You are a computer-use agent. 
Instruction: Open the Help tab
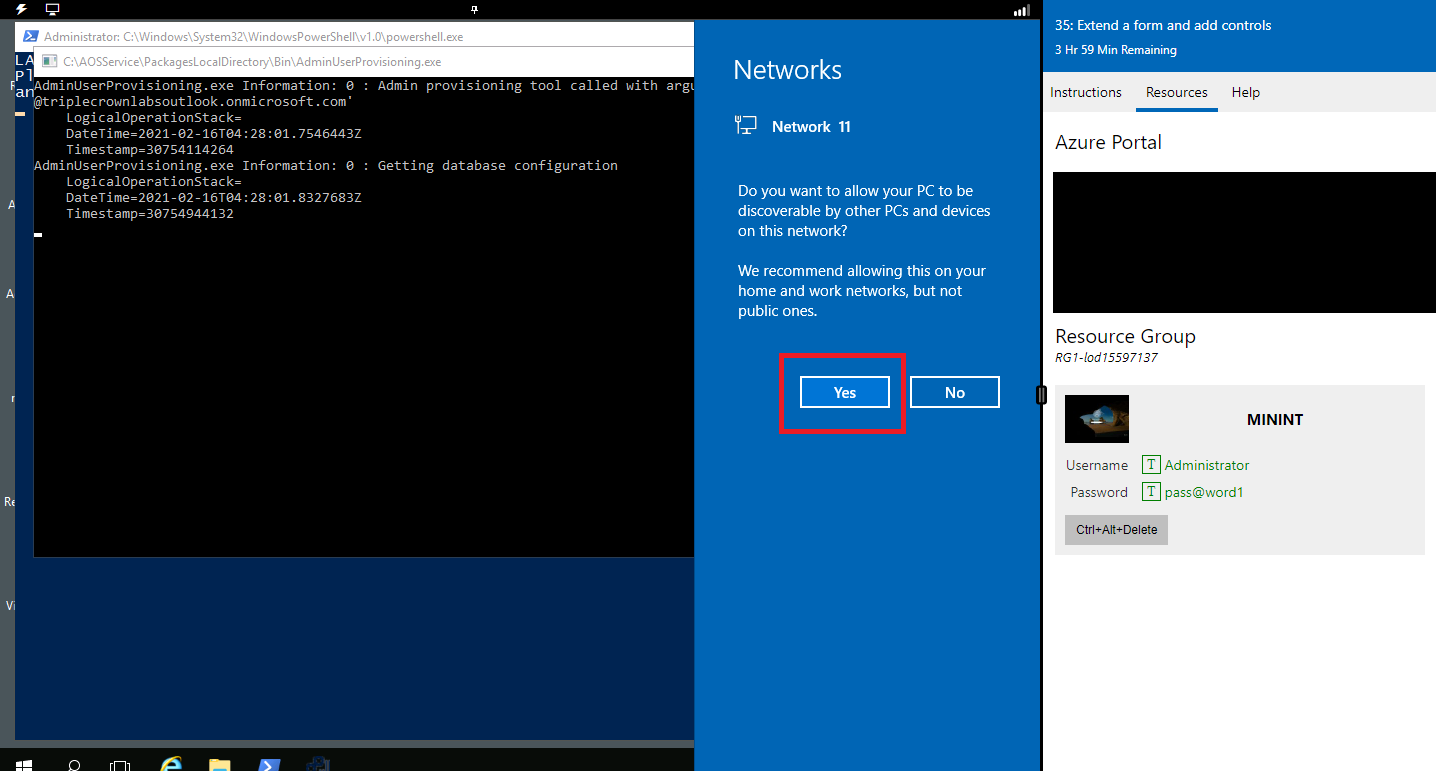click(1246, 92)
